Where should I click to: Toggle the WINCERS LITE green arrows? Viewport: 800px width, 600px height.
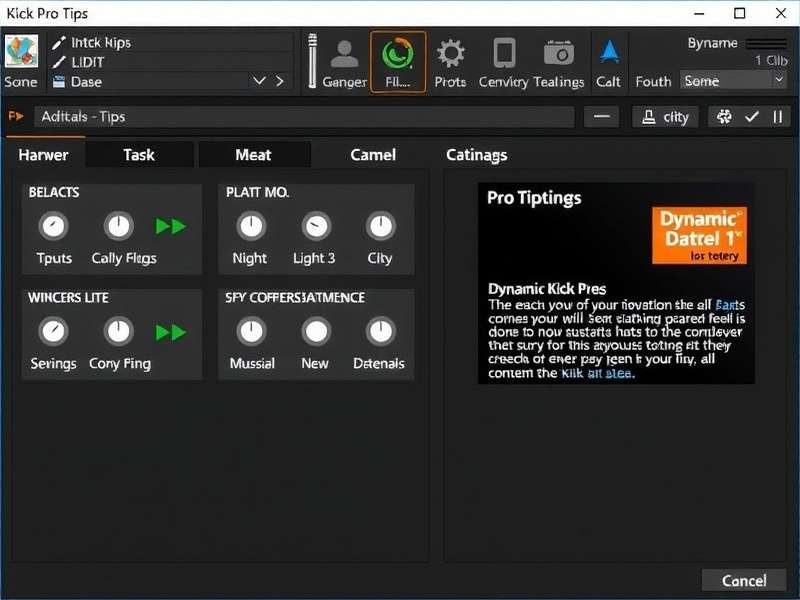(171, 331)
